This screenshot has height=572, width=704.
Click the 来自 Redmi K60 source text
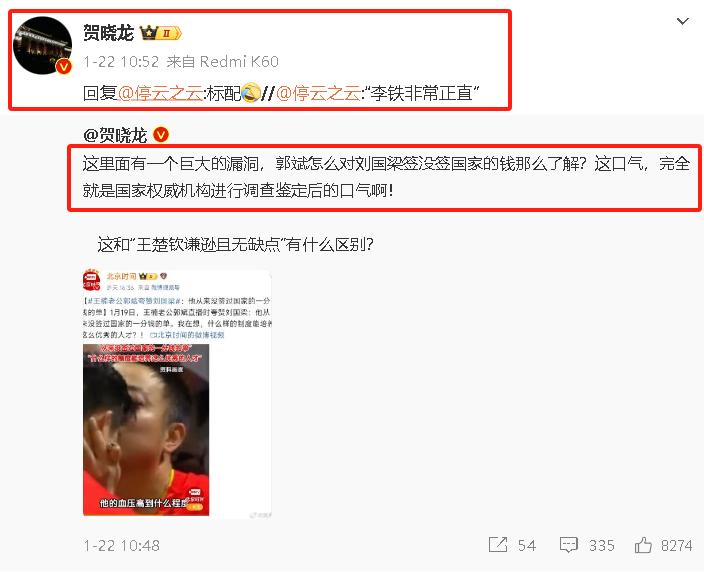tap(223, 62)
